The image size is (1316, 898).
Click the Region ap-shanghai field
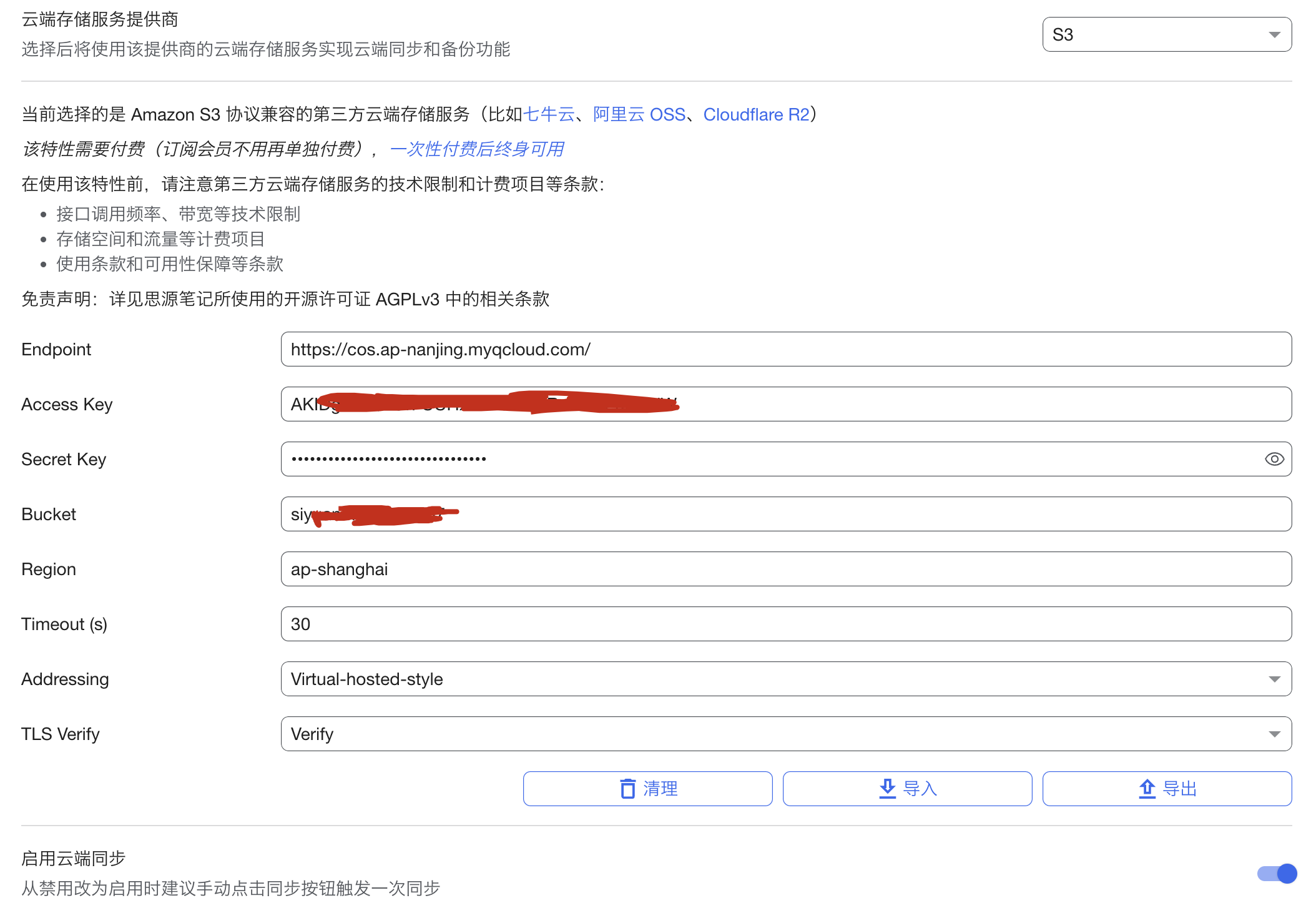click(x=785, y=569)
